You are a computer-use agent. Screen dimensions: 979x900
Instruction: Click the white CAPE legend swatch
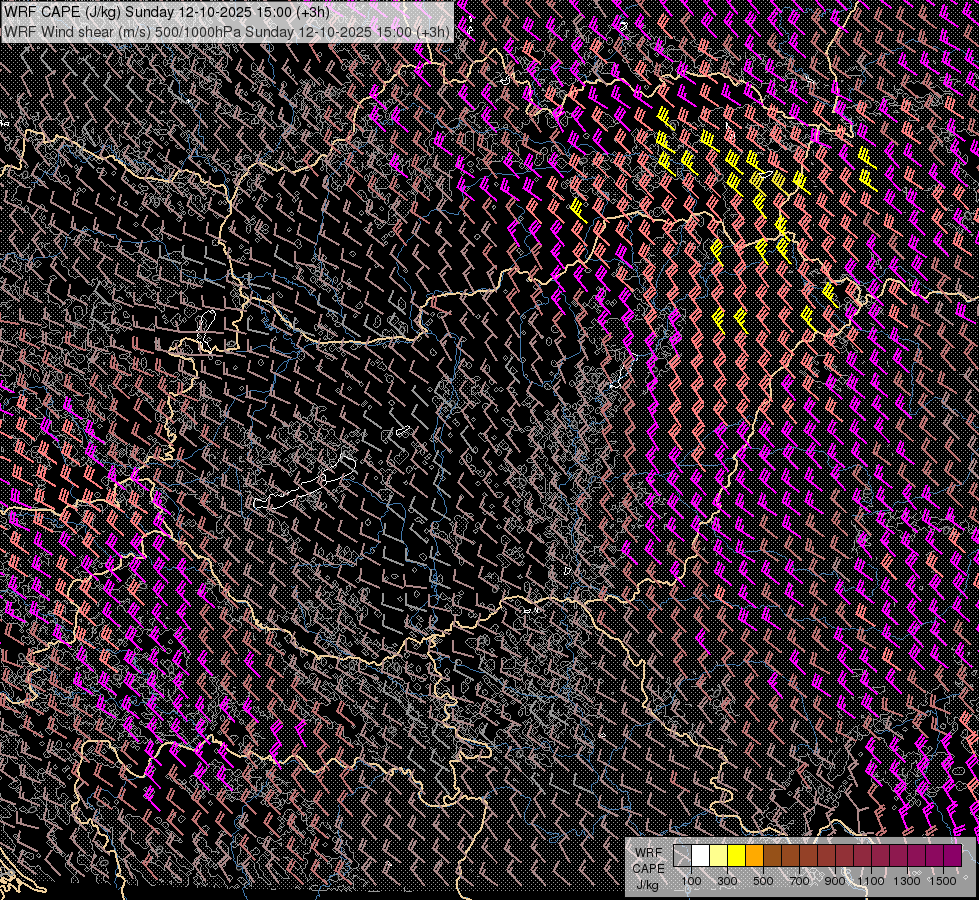point(700,855)
